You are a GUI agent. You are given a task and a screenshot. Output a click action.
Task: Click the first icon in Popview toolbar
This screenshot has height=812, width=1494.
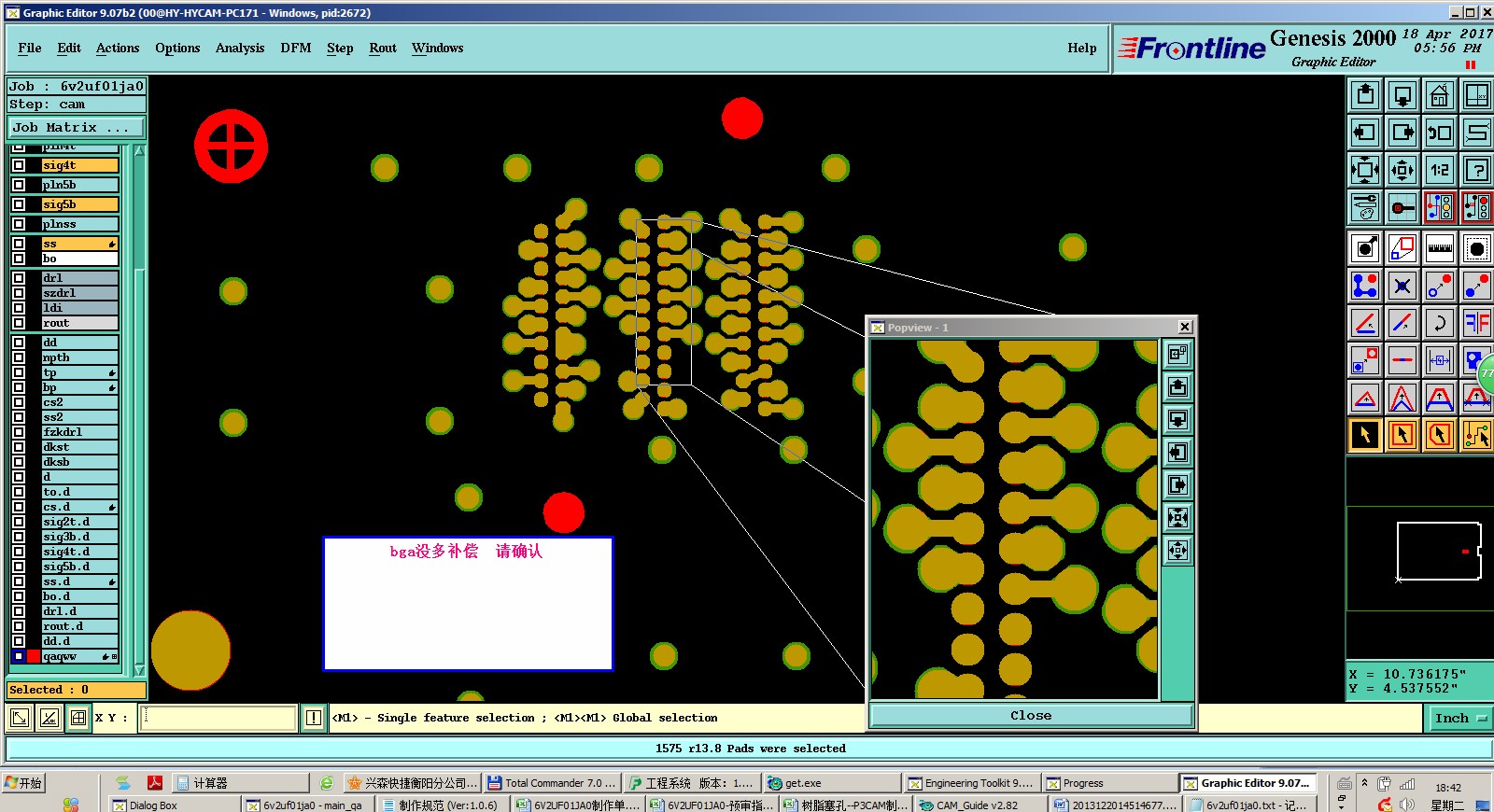[x=1178, y=354]
